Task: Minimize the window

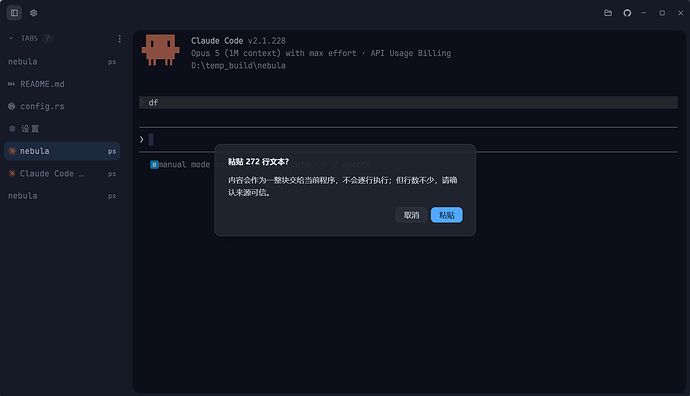Action: click(643, 13)
